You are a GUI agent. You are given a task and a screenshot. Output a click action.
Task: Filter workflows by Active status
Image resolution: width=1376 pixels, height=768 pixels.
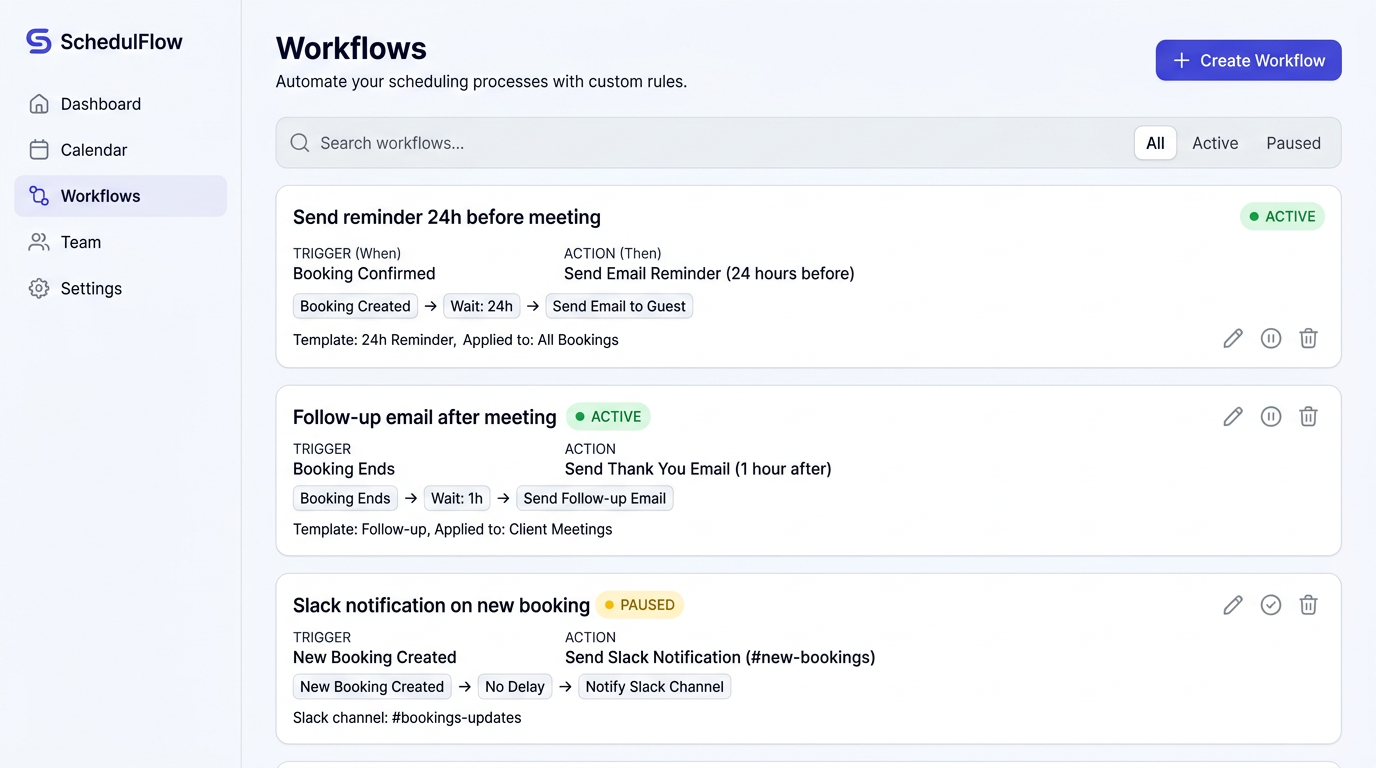[x=1214, y=143]
